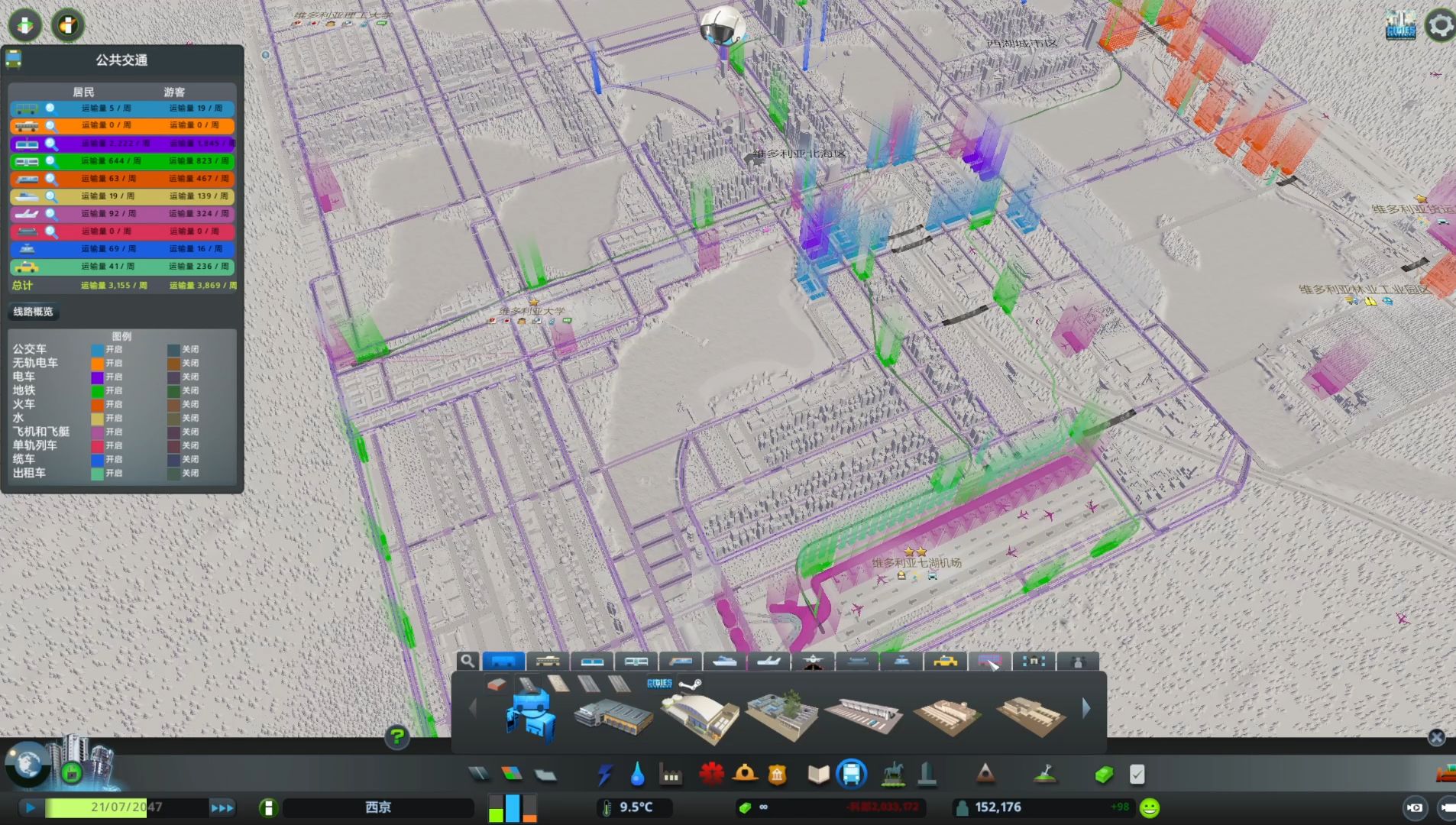Open the water droplet services menu
This screenshot has width=1456, height=825.
637,775
